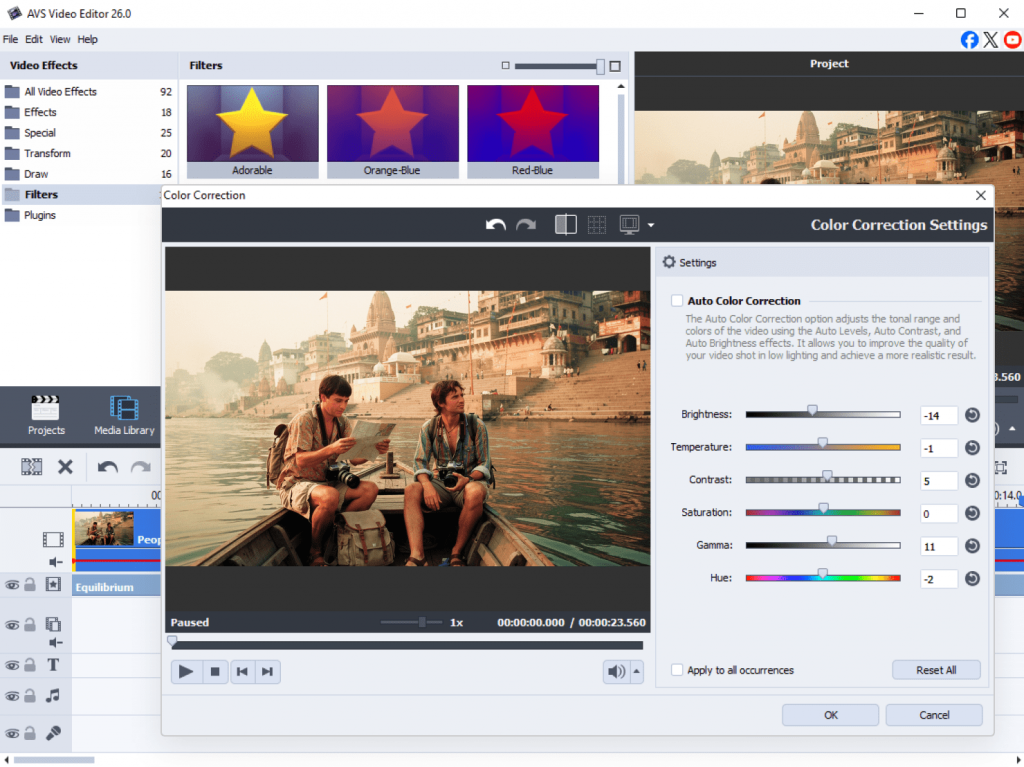Enable the Auto Color Correction checkbox

(677, 300)
